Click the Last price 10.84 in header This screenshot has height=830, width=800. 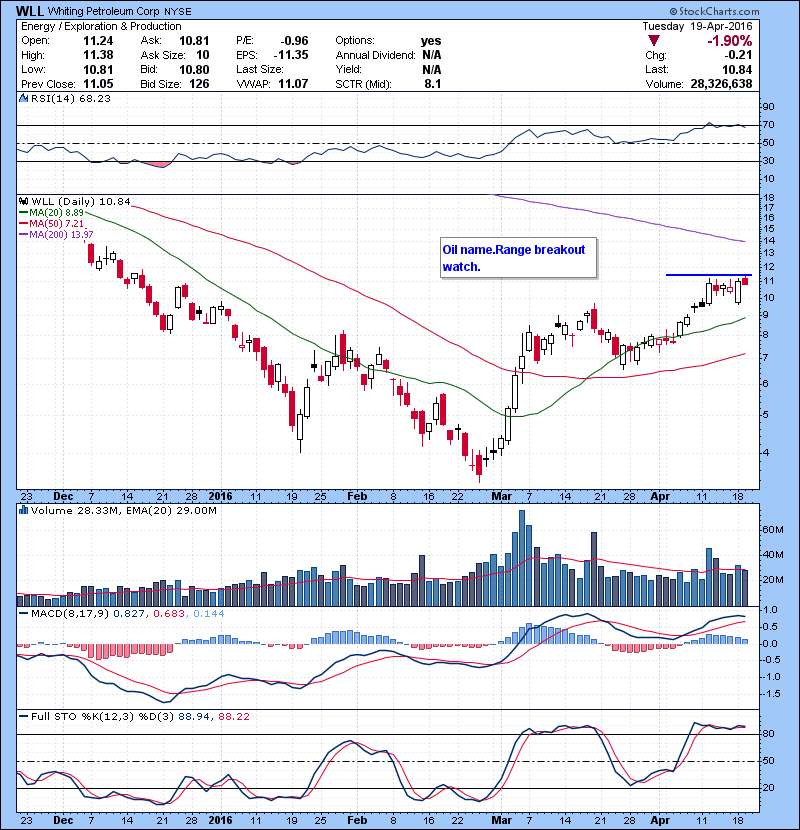pyautogui.click(x=738, y=69)
